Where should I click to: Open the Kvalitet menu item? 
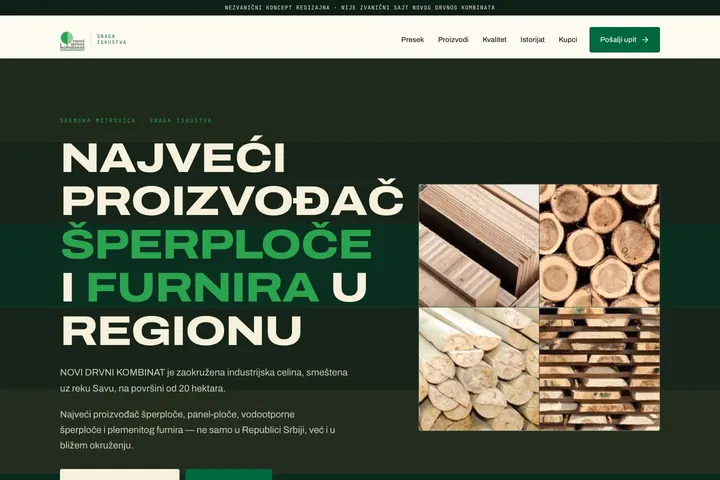[x=494, y=40]
